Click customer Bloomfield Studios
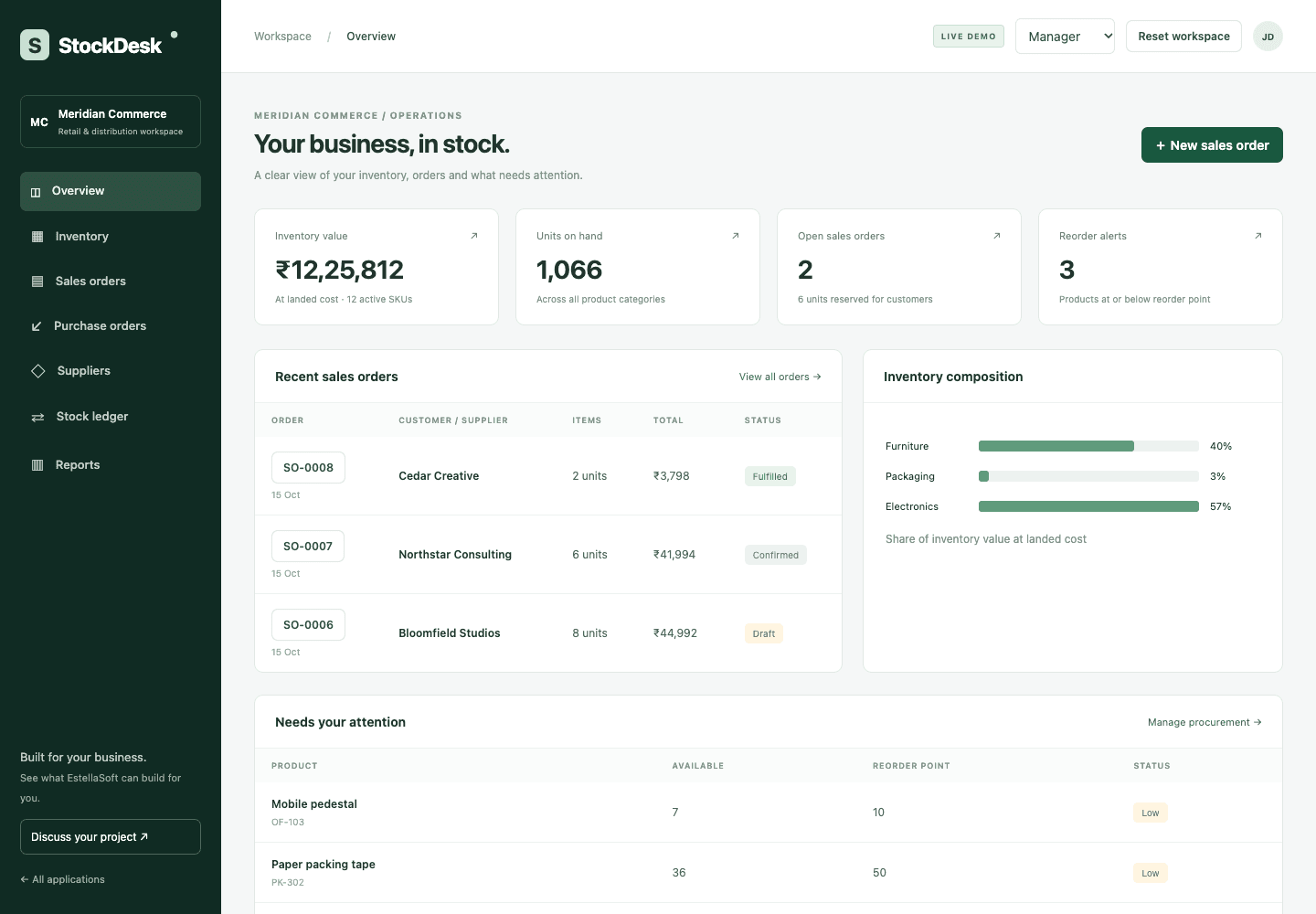 pos(450,633)
